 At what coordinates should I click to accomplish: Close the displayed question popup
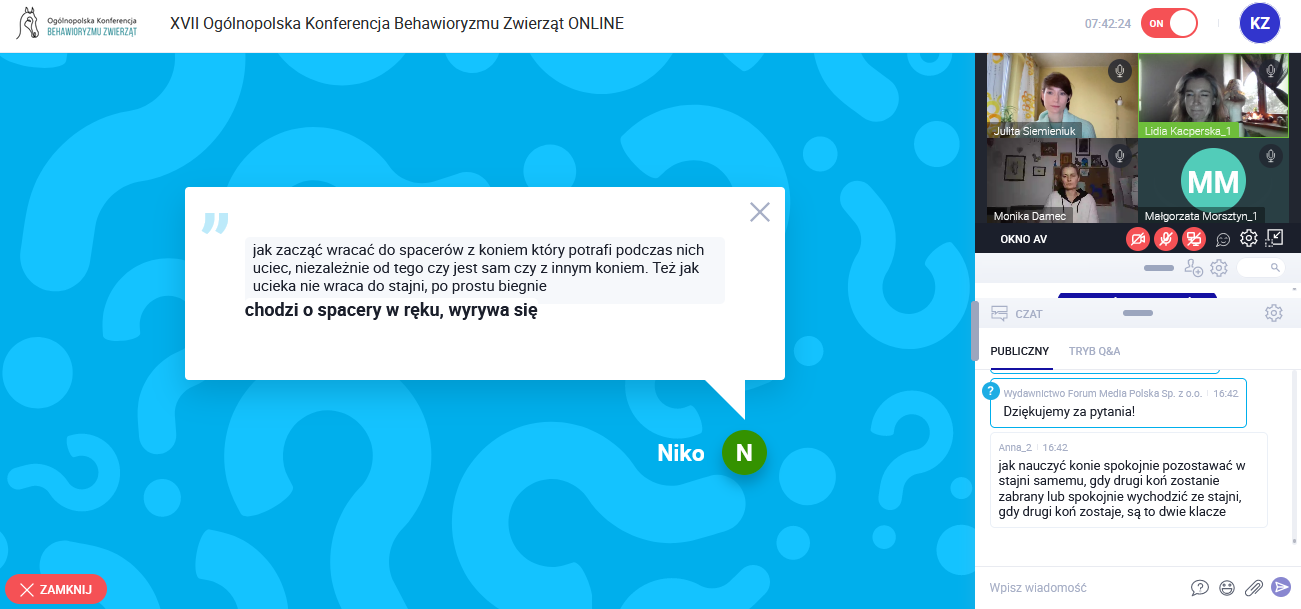point(760,212)
